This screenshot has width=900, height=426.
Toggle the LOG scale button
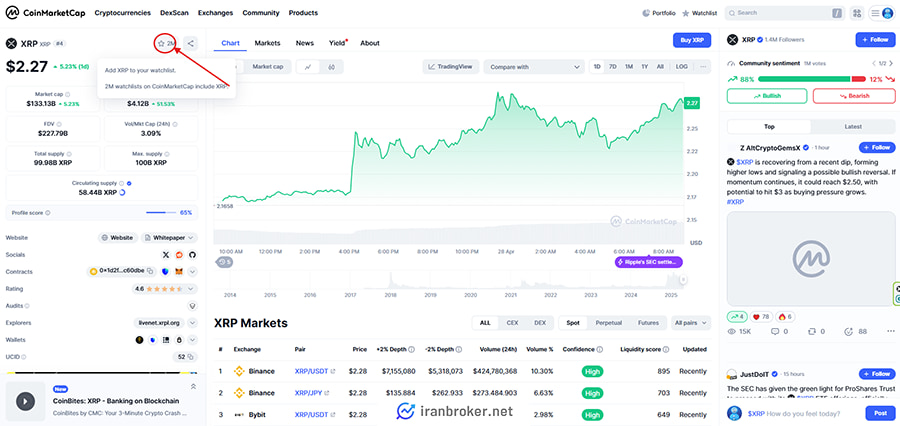(681, 67)
